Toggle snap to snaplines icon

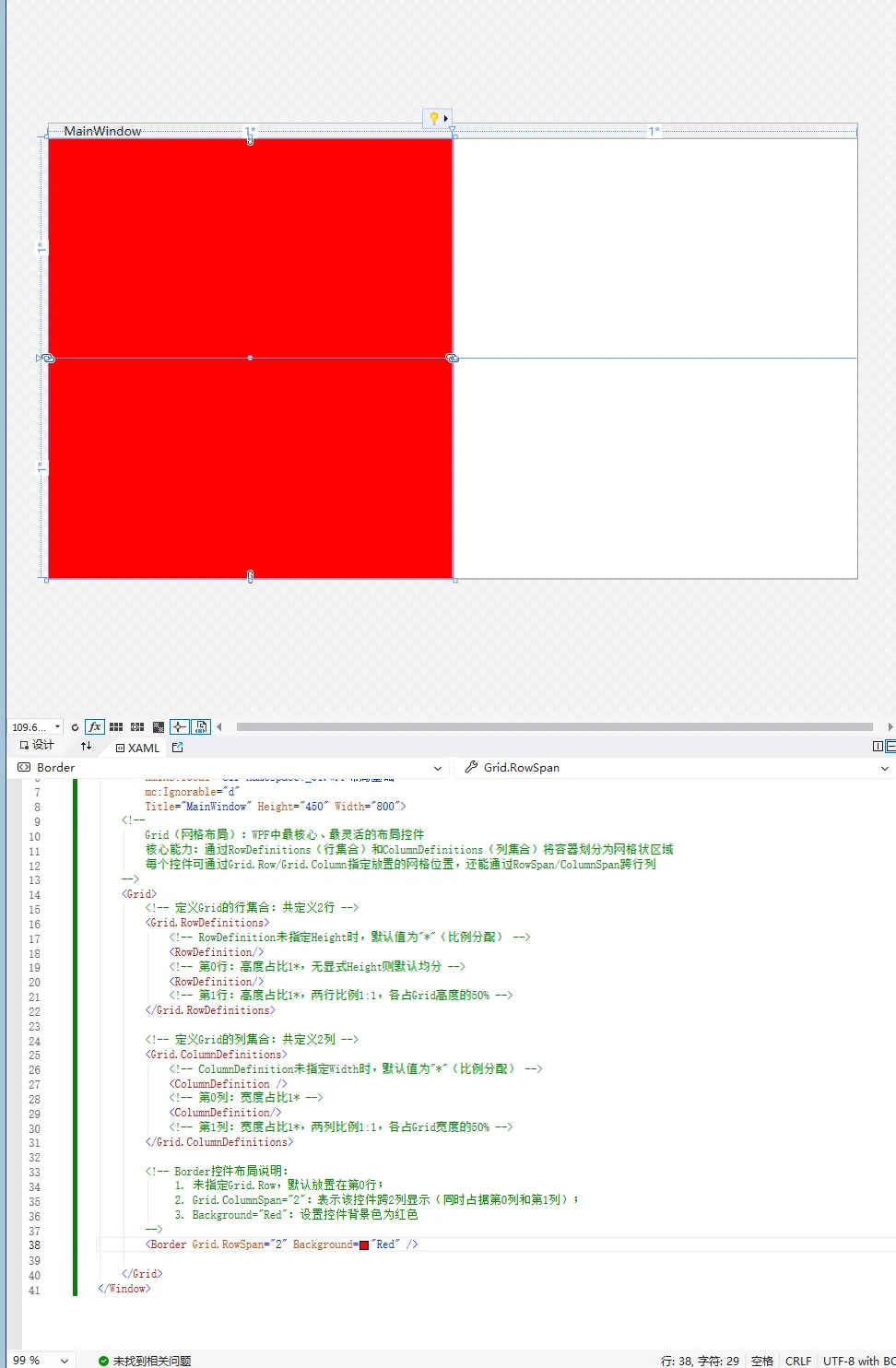[x=180, y=726]
